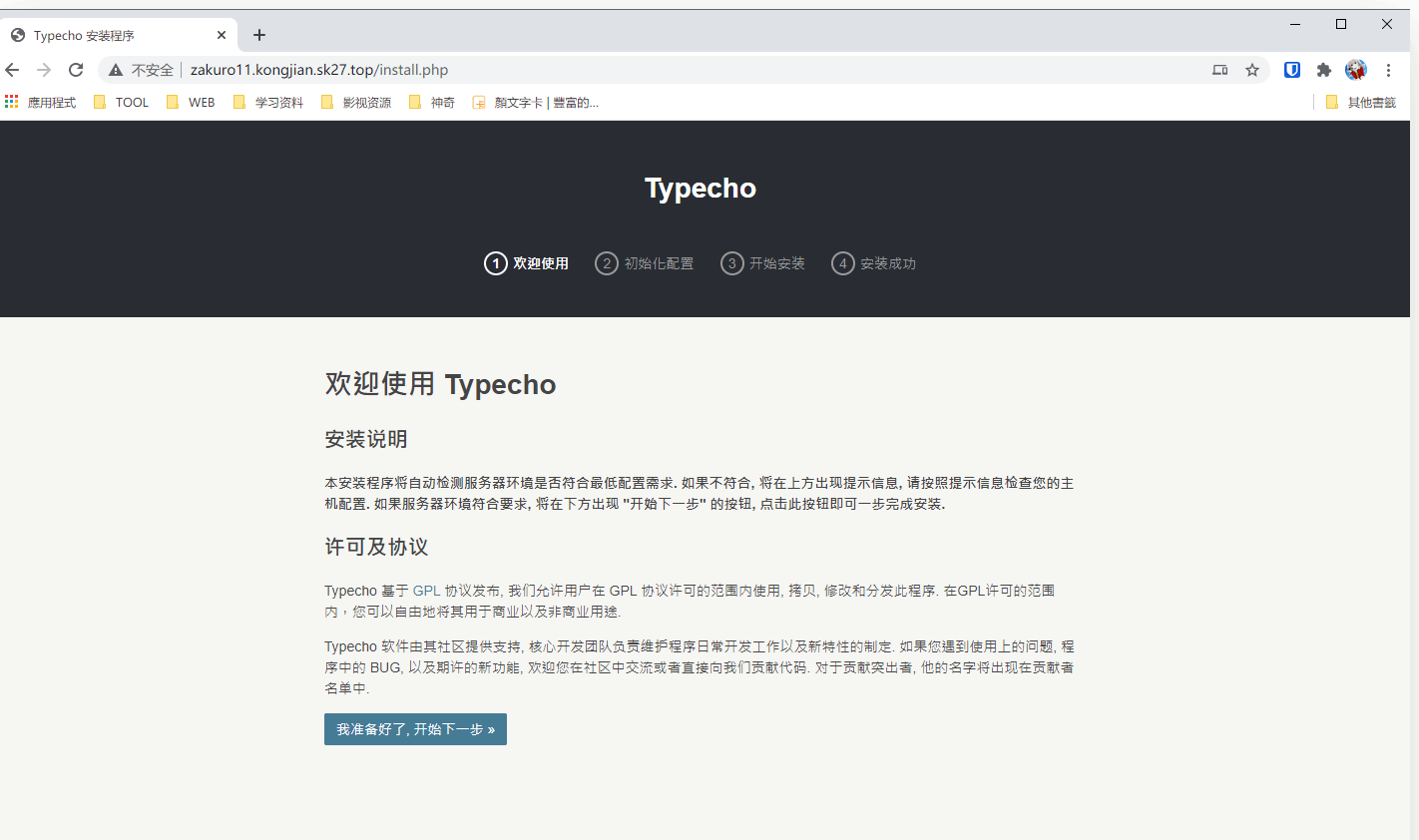The width and height of the screenshot is (1419, 840).
Task: Expand the 其他書籤 folder
Action: click(x=1360, y=102)
